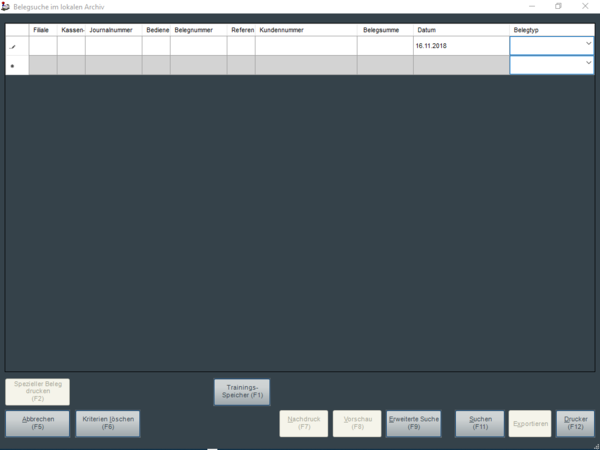Open the Belegtyp dropdown in the first row
This screenshot has height=450, width=600.
(588, 45)
